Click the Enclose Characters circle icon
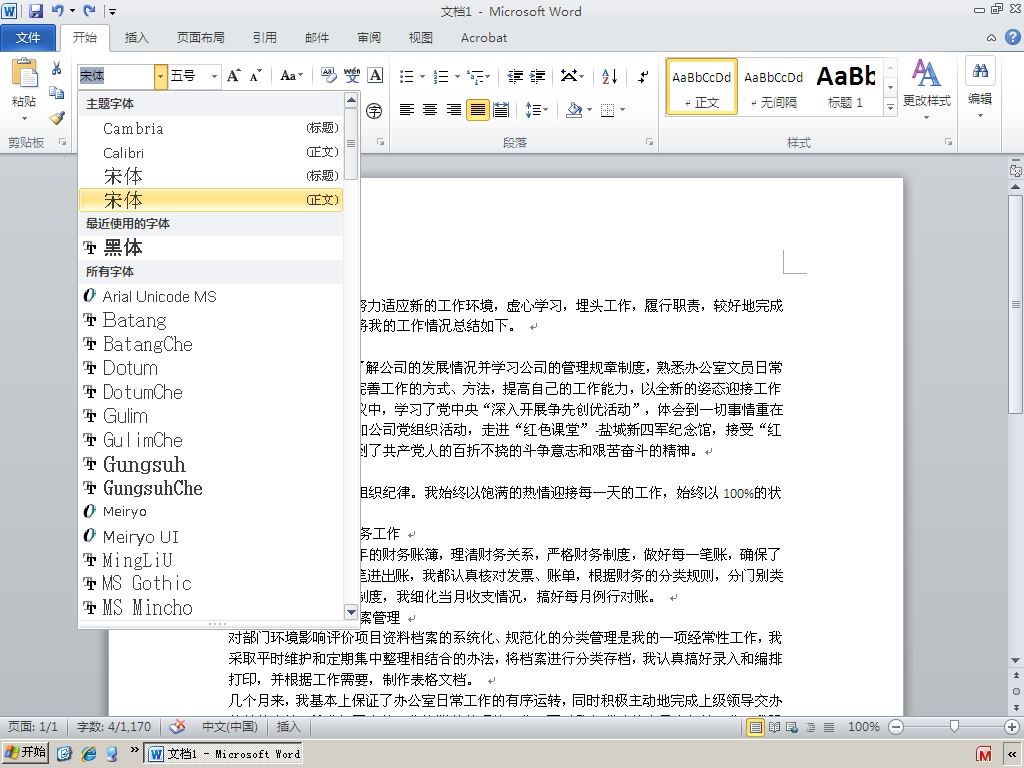This screenshot has width=1024, height=768. tap(374, 110)
